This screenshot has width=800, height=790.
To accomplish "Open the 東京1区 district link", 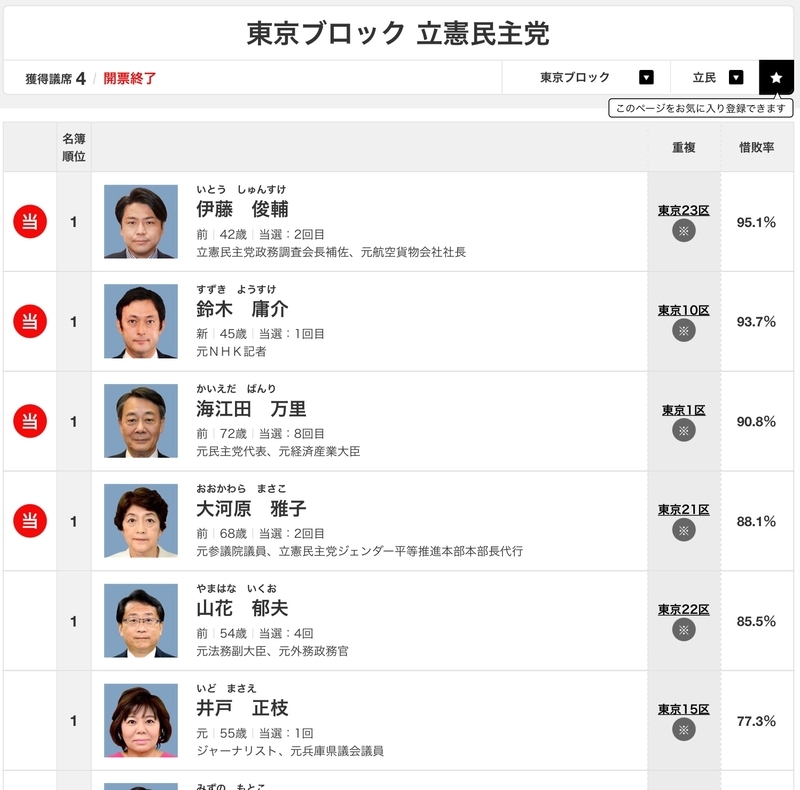I will (x=684, y=410).
